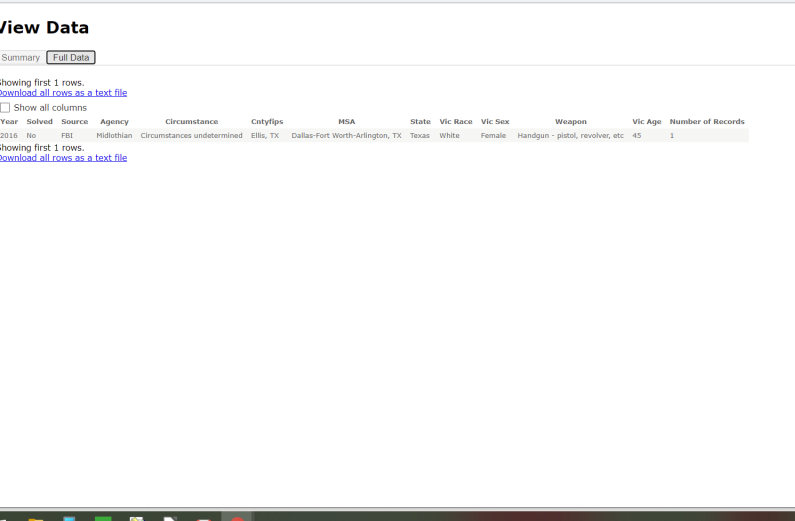Image resolution: width=795 pixels, height=521 pixels.
Task: Enable the Show all columns checkbox
Action: 5,108
